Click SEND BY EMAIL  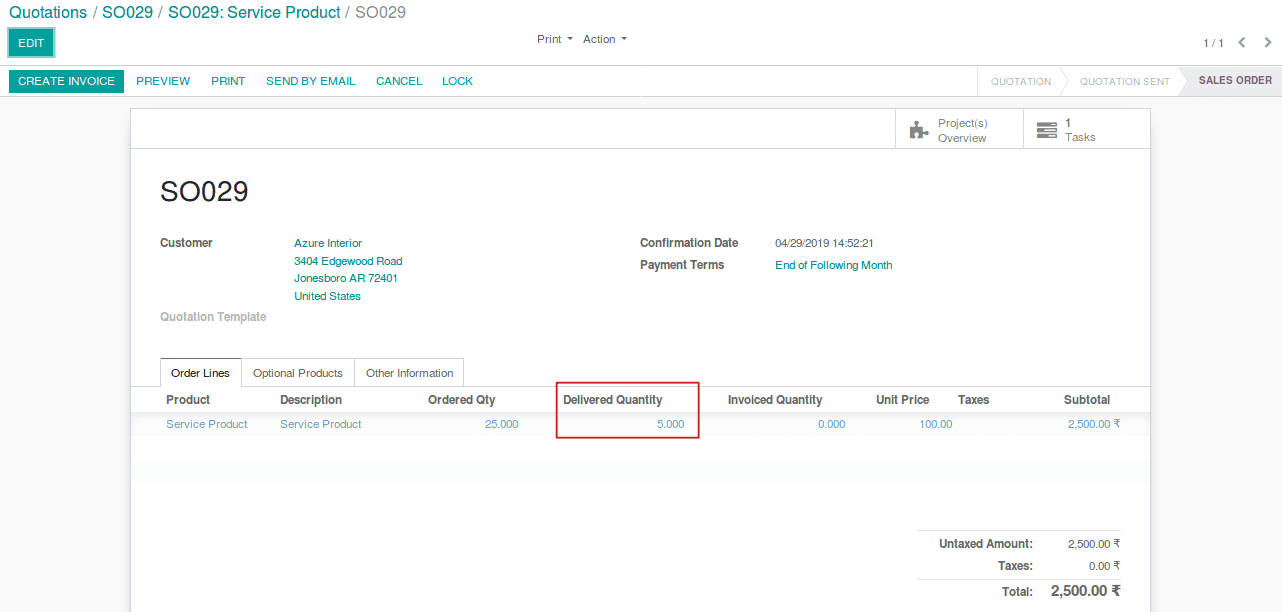[x=310, y=81]
